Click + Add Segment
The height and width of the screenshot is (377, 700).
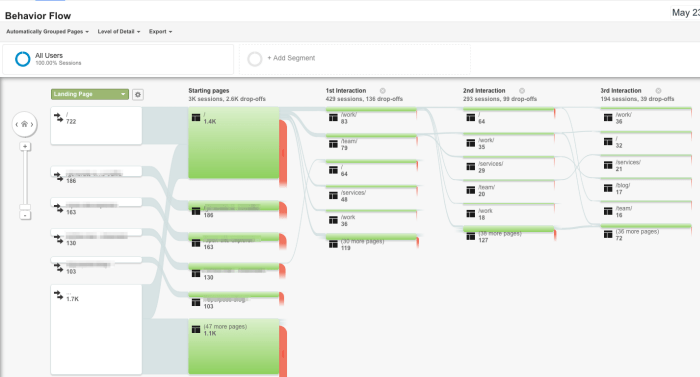click(291, 58)
